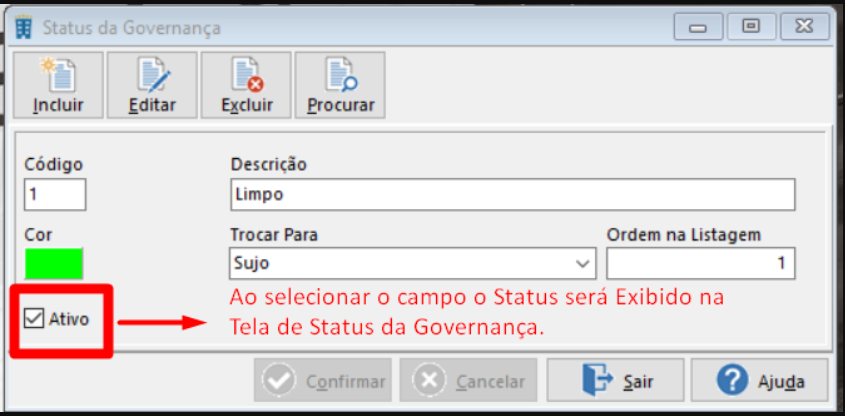
Task: Close the Status da Governança window
Action: pos(805,26)
